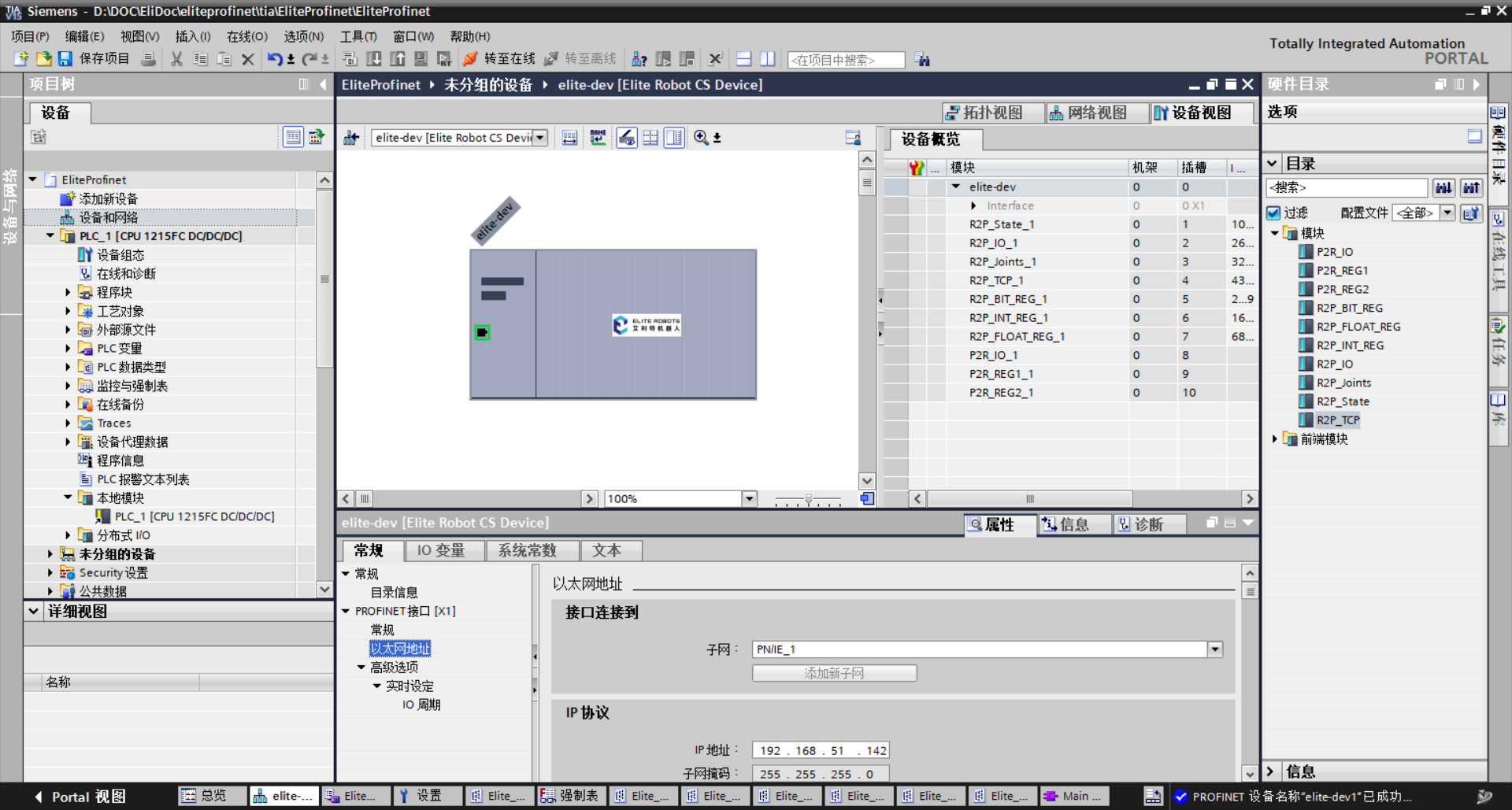Click the Cut scissors icon

(176, 59)
